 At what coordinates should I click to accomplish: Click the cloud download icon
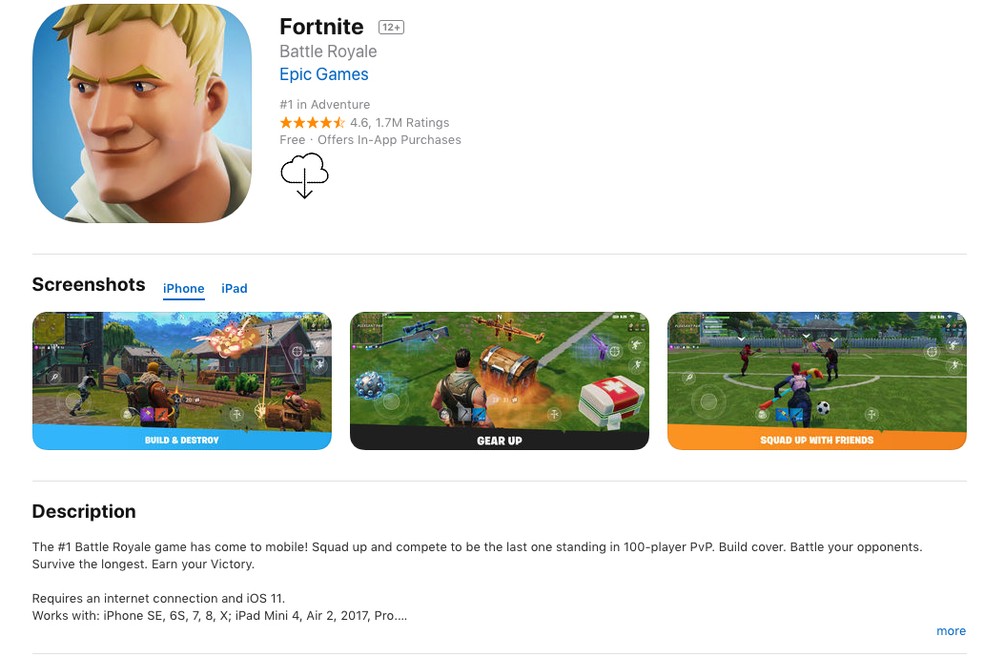tap(304, 175)
